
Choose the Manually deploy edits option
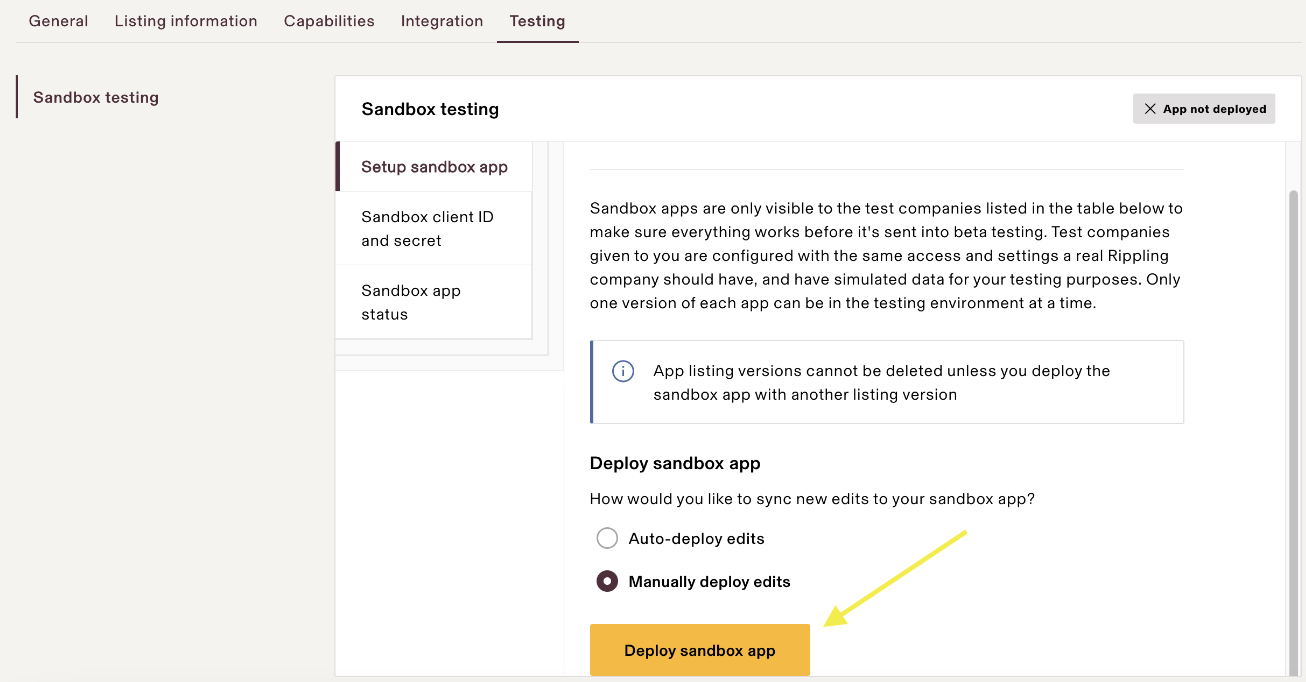coord(607,581)
